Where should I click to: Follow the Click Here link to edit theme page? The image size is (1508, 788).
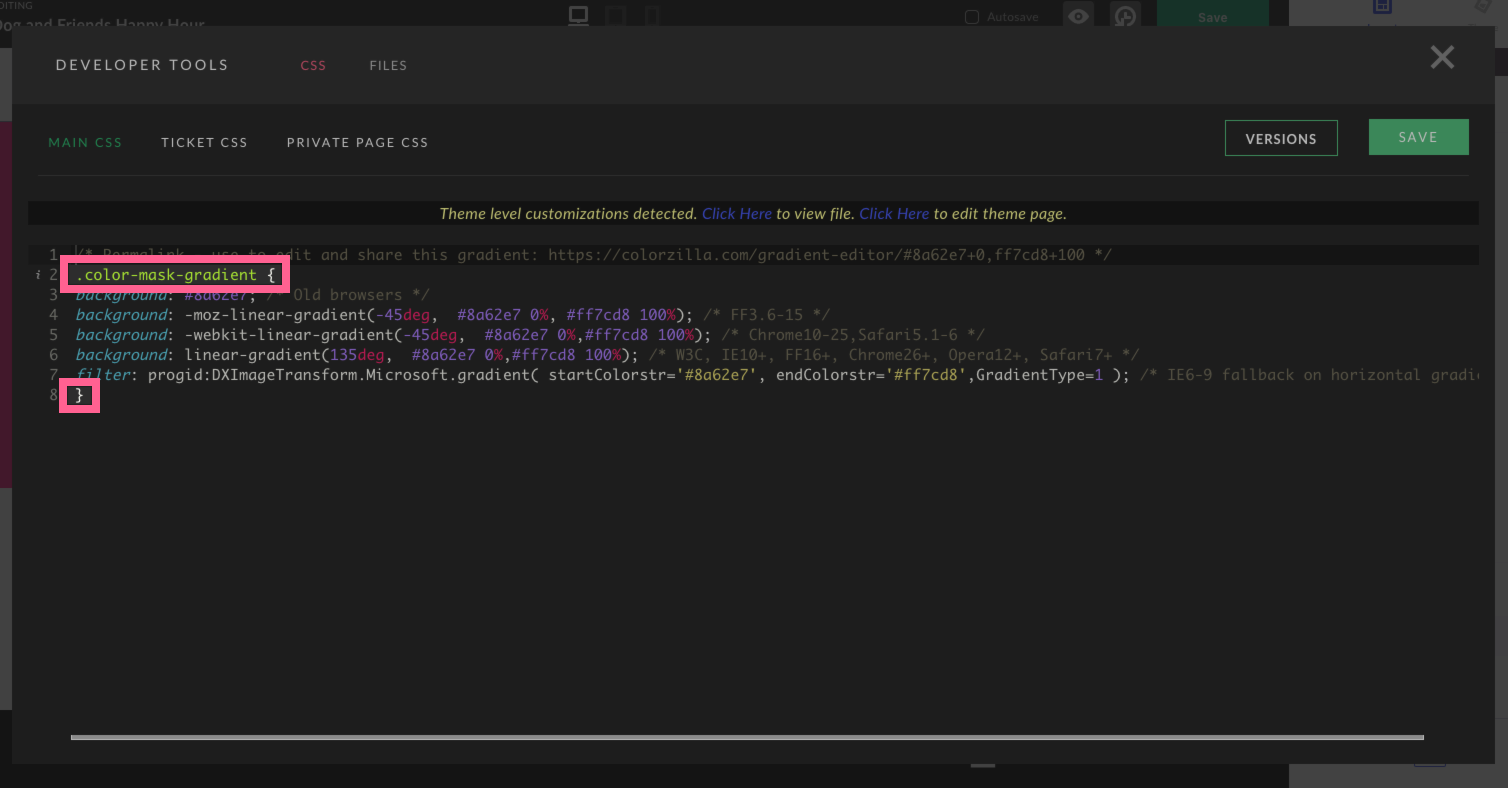tap(894, 213)
